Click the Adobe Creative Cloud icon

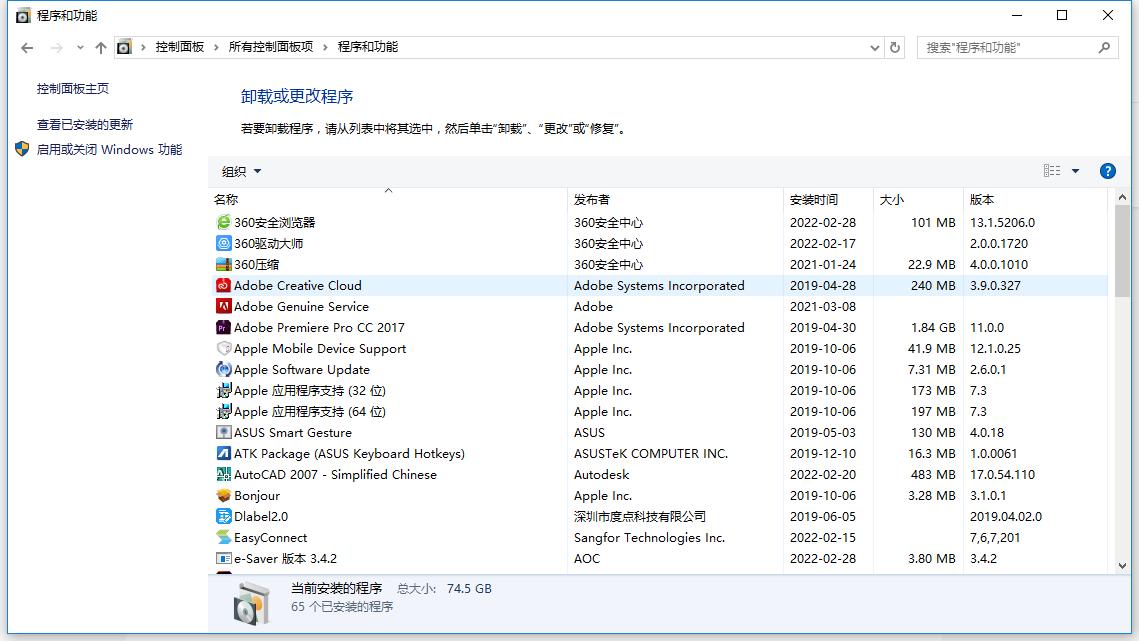[x=223, y=285]
